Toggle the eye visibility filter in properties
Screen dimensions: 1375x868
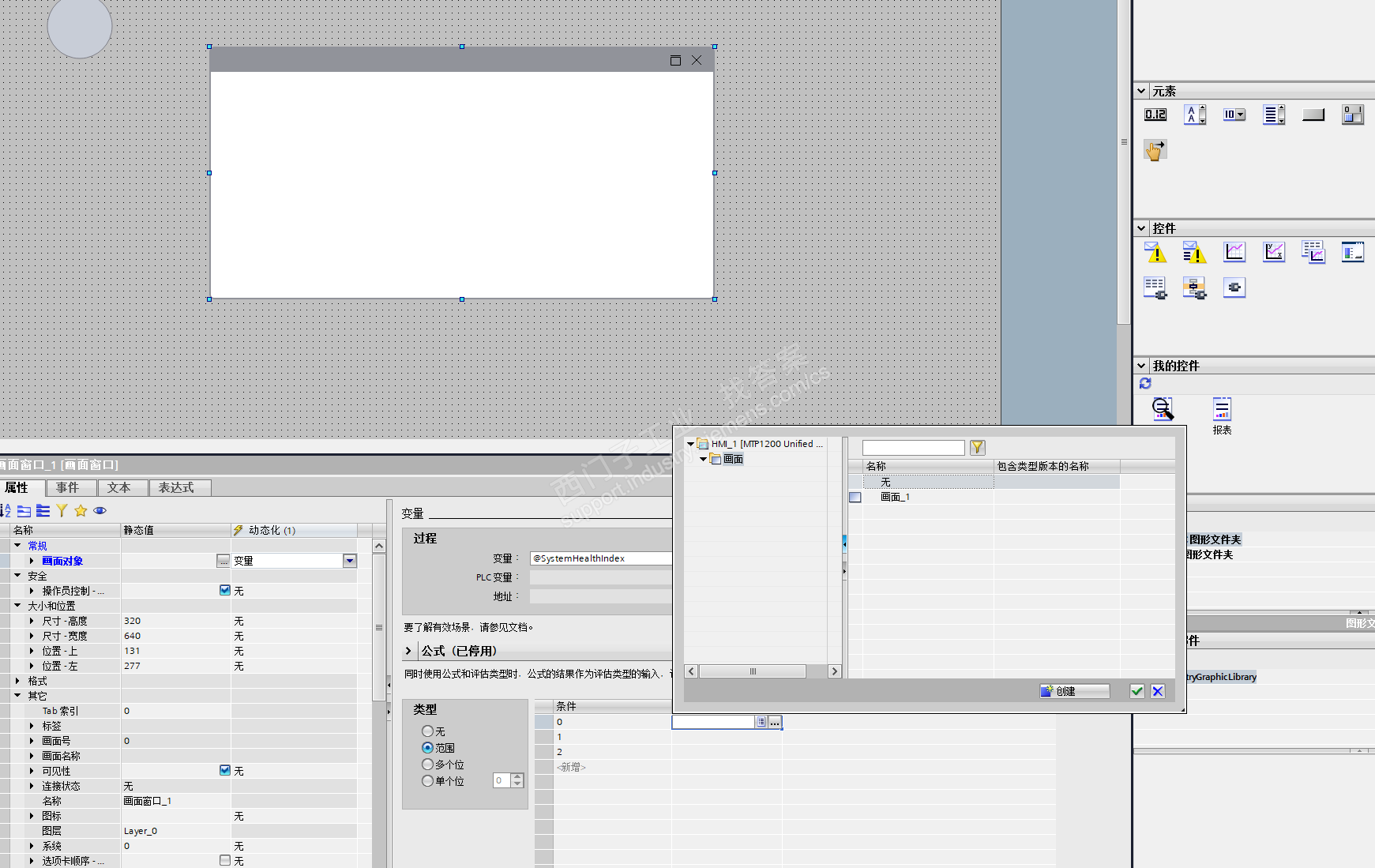[x=100, y=511]
